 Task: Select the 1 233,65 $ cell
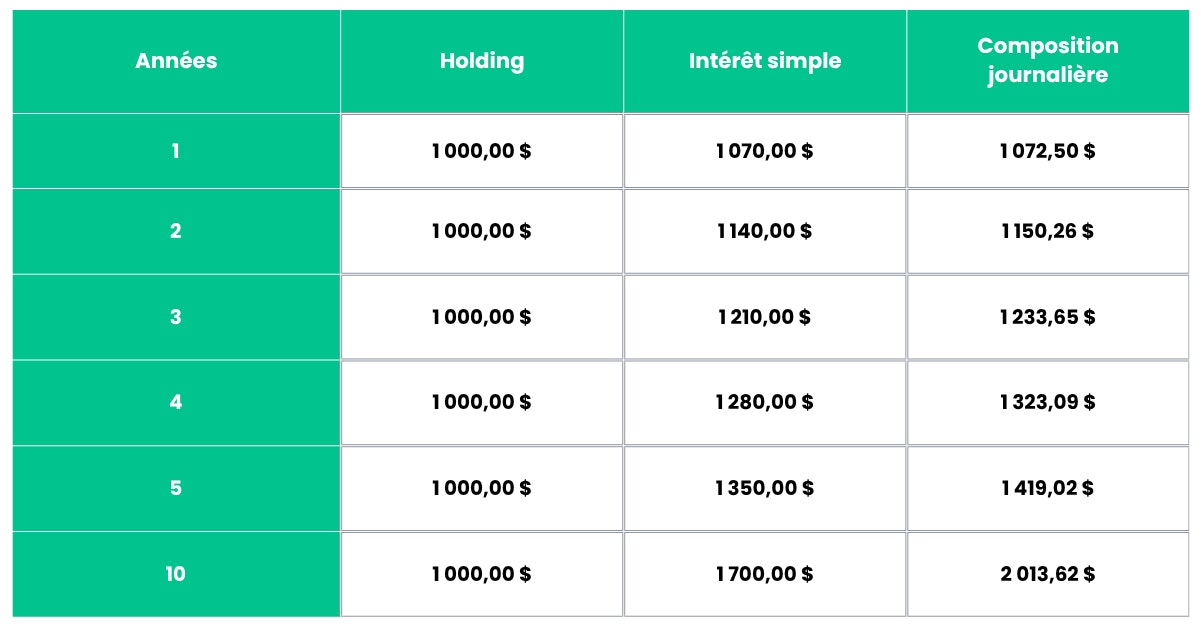pyautogui.click(x=1047, y=317)
